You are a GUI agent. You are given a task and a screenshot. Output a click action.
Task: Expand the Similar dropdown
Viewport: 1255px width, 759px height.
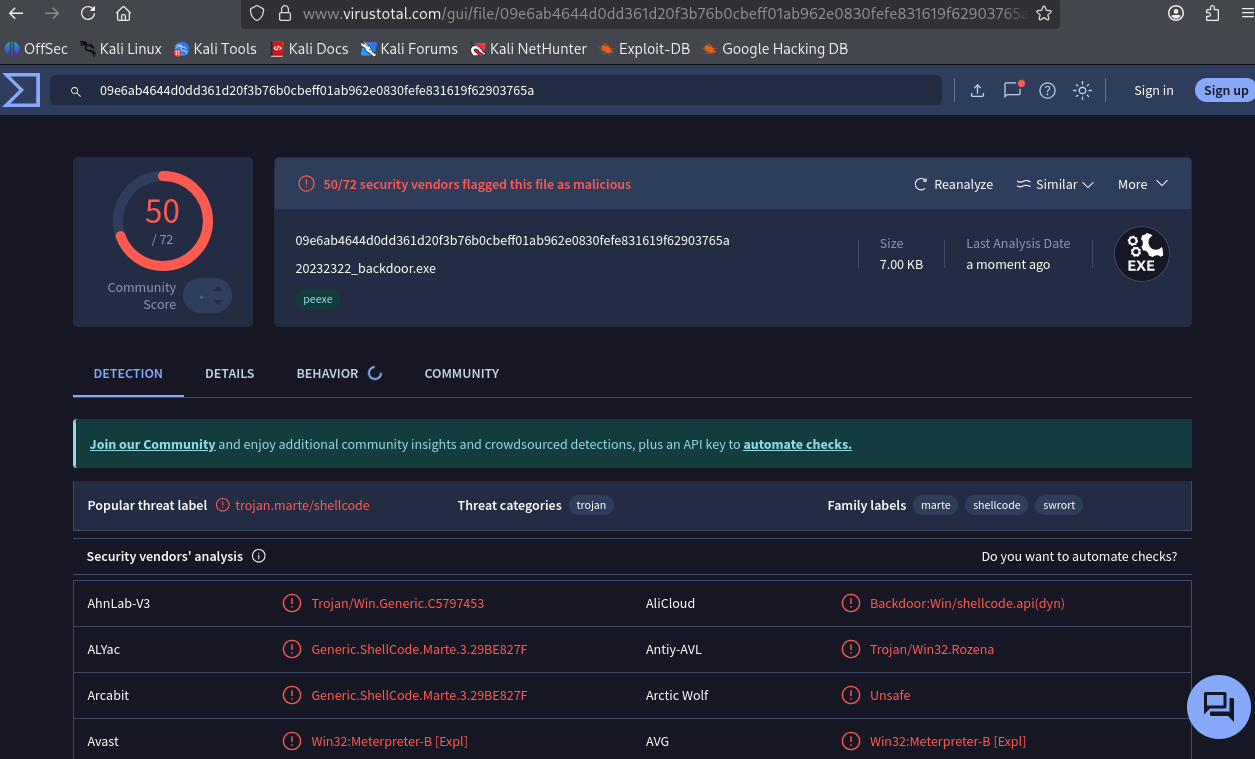1055,184
